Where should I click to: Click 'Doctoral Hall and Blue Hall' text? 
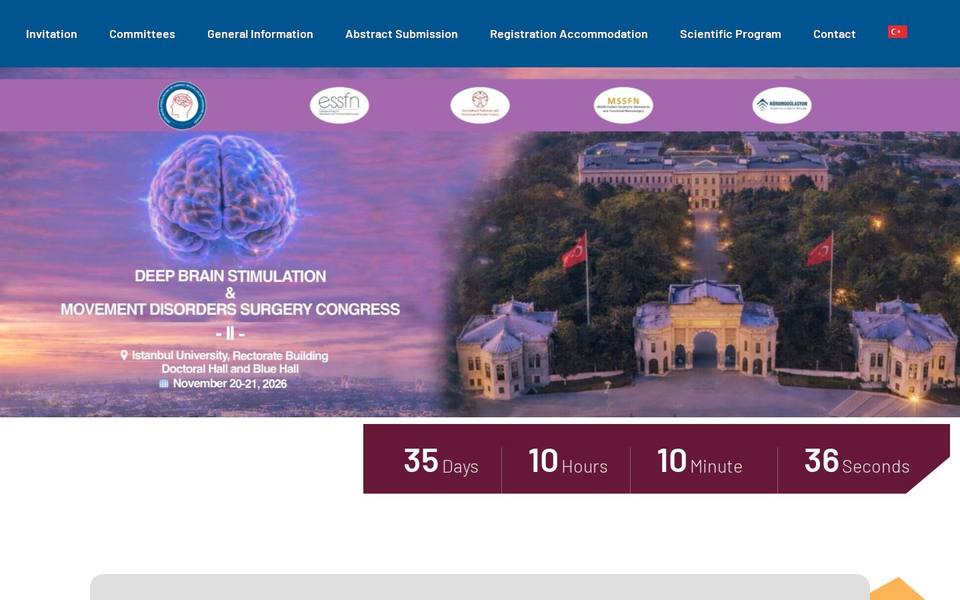(230, 369)
